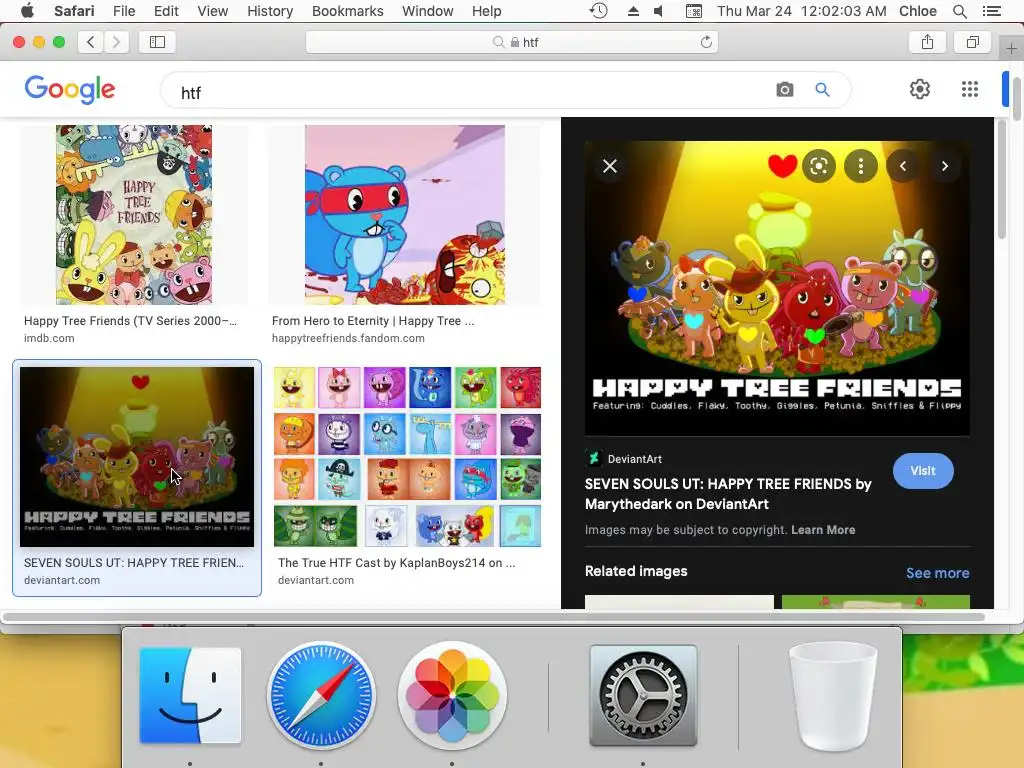Click Safari icon in the Dock

(321, 695)
